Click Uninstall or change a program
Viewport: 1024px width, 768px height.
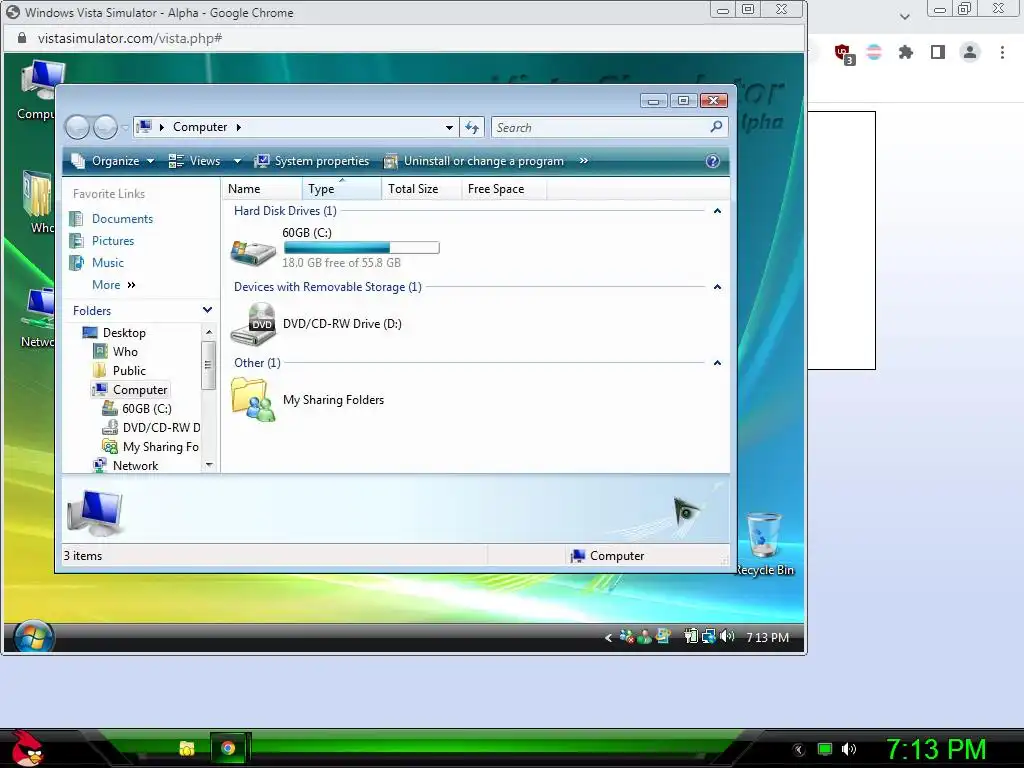[x=473, y=161]
